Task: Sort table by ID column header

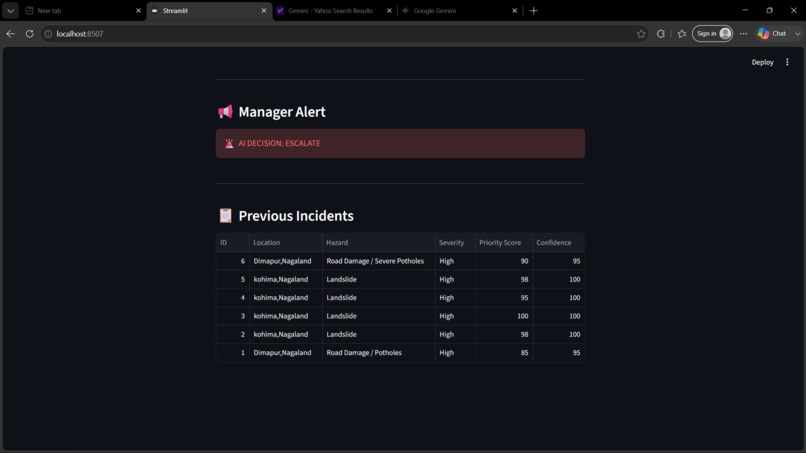Action: point(232,243)
